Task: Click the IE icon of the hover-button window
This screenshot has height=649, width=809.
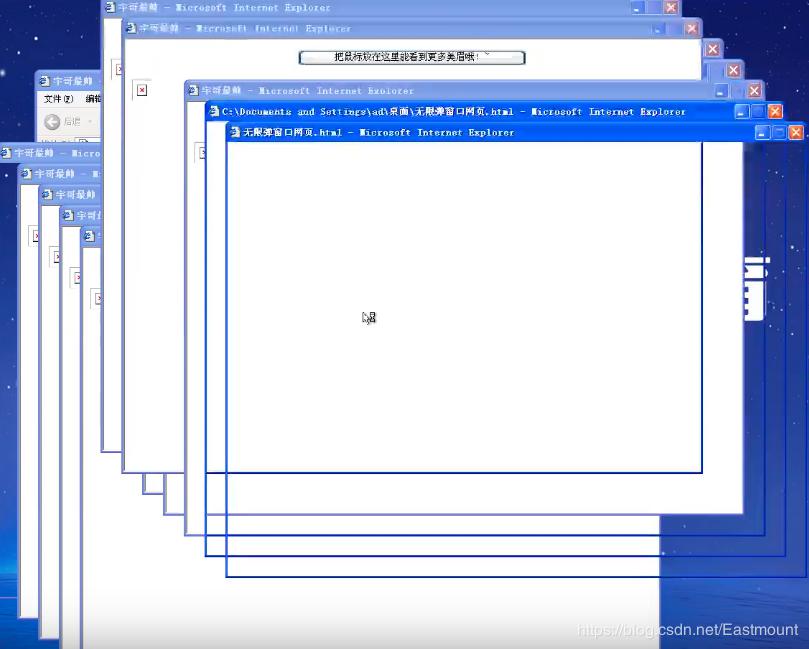Action: point(132,28)
